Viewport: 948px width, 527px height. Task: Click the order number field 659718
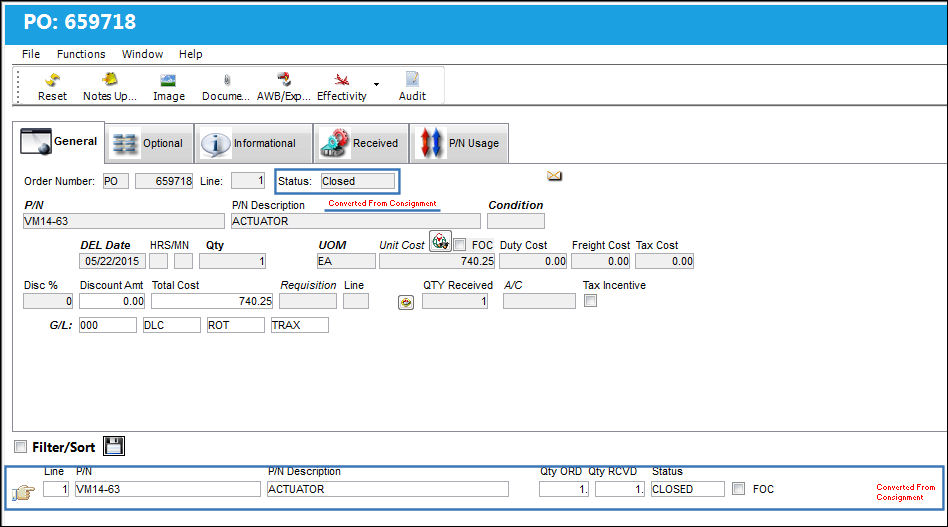(x=164, y=181)
